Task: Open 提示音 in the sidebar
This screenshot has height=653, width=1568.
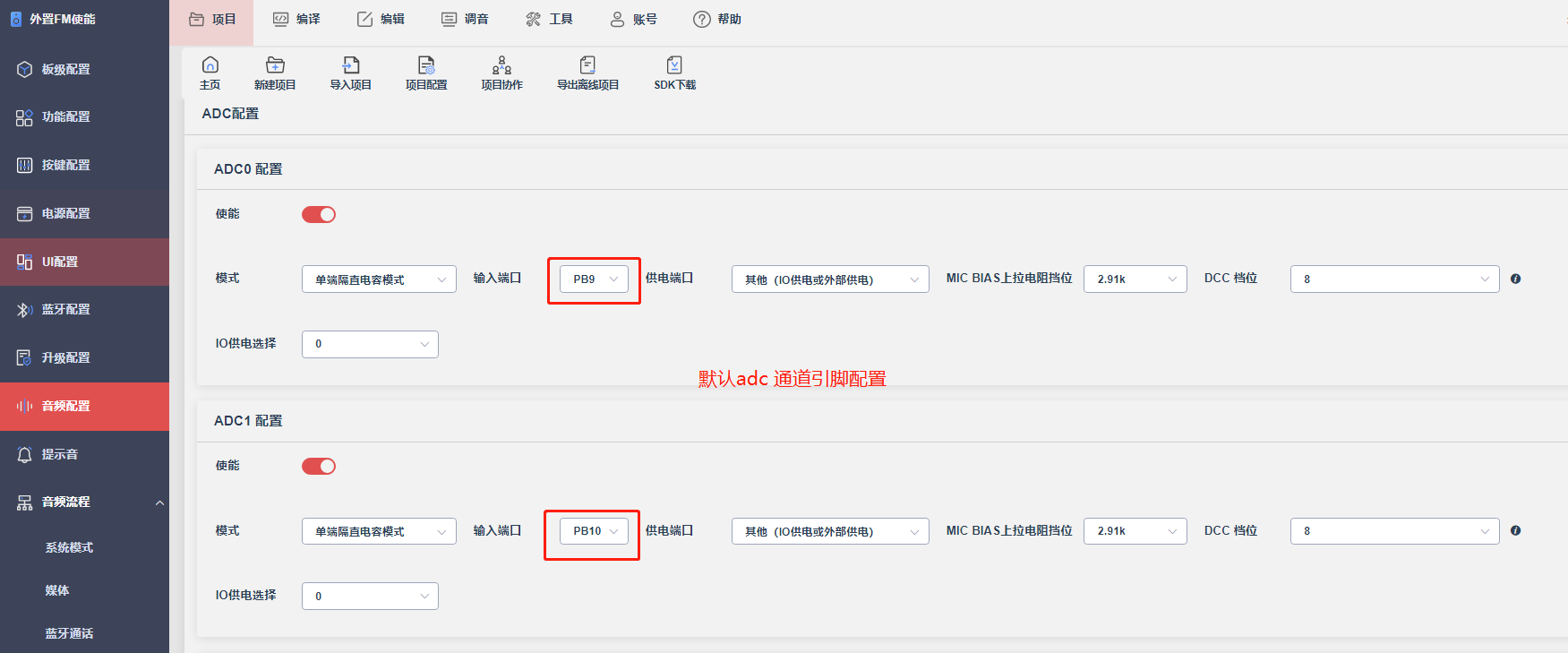Action: pos(84,454)
